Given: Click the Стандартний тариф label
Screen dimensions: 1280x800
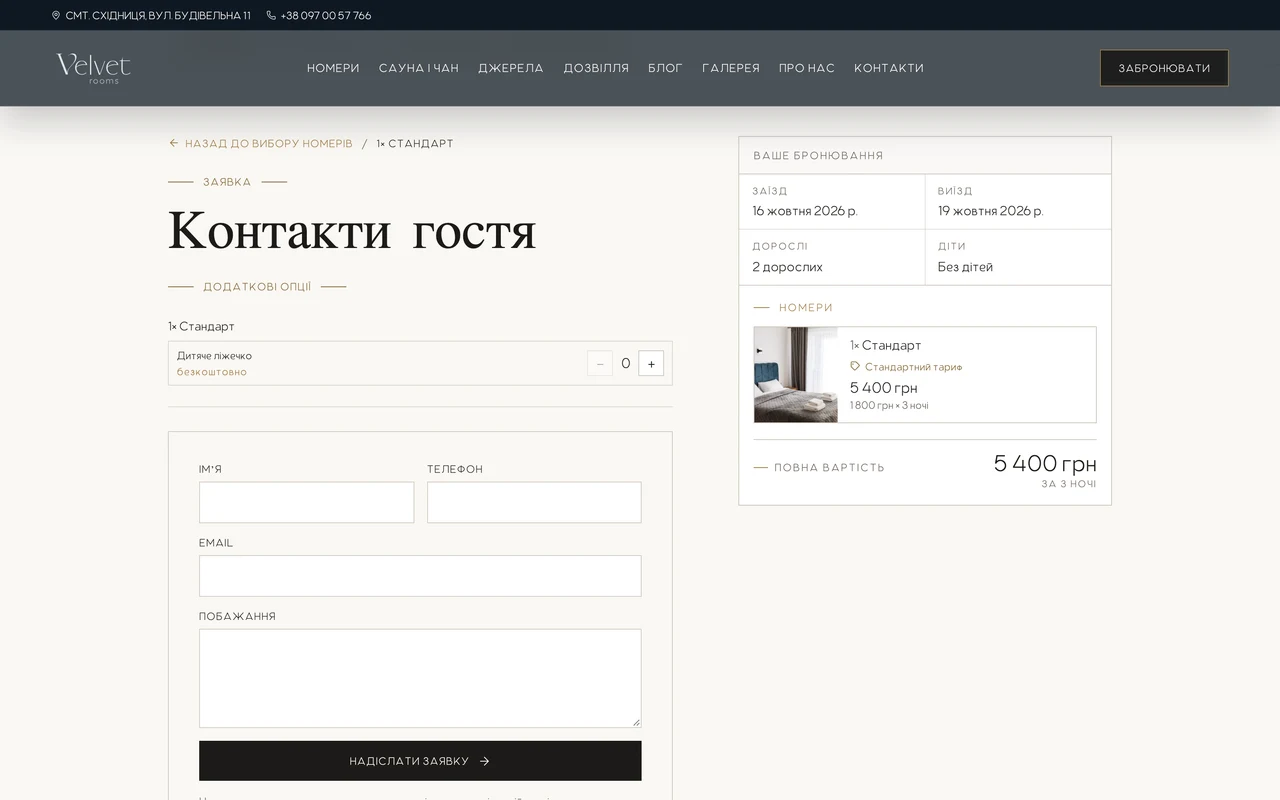Looking at the screenshot, I should (x=913, y=367).
